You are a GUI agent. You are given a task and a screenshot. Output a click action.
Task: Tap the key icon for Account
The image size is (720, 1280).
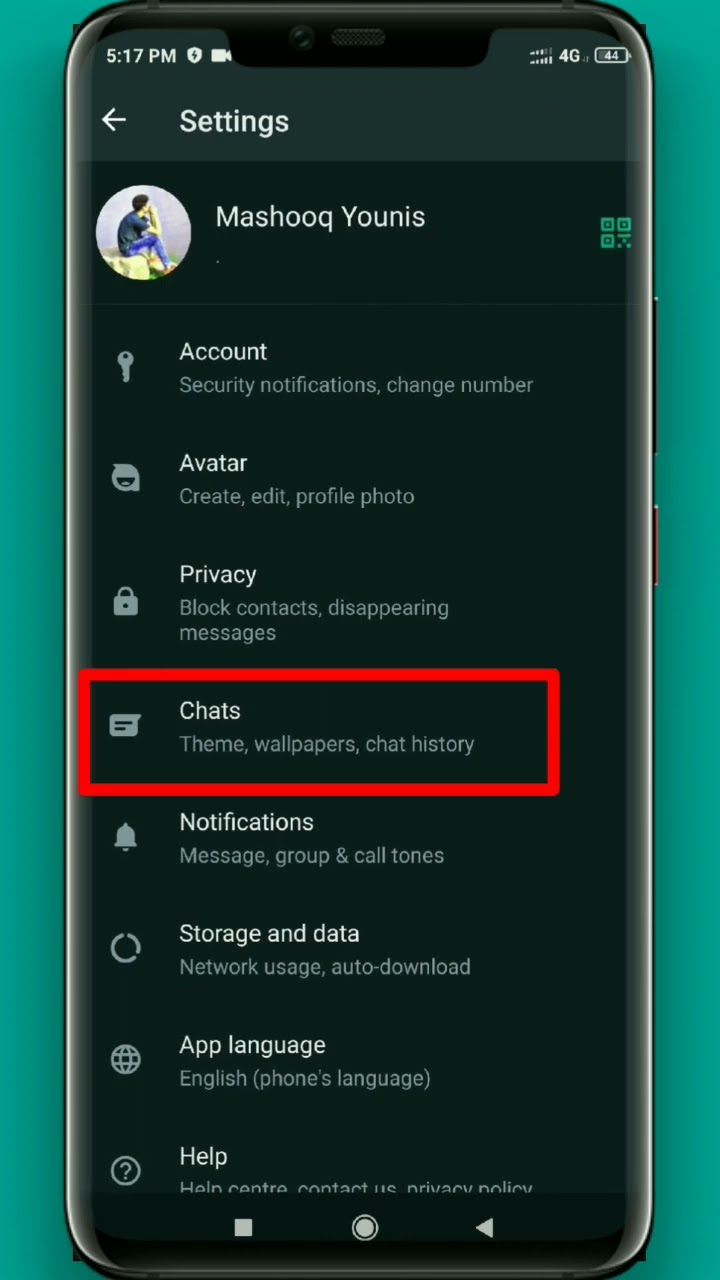(125, 367)
